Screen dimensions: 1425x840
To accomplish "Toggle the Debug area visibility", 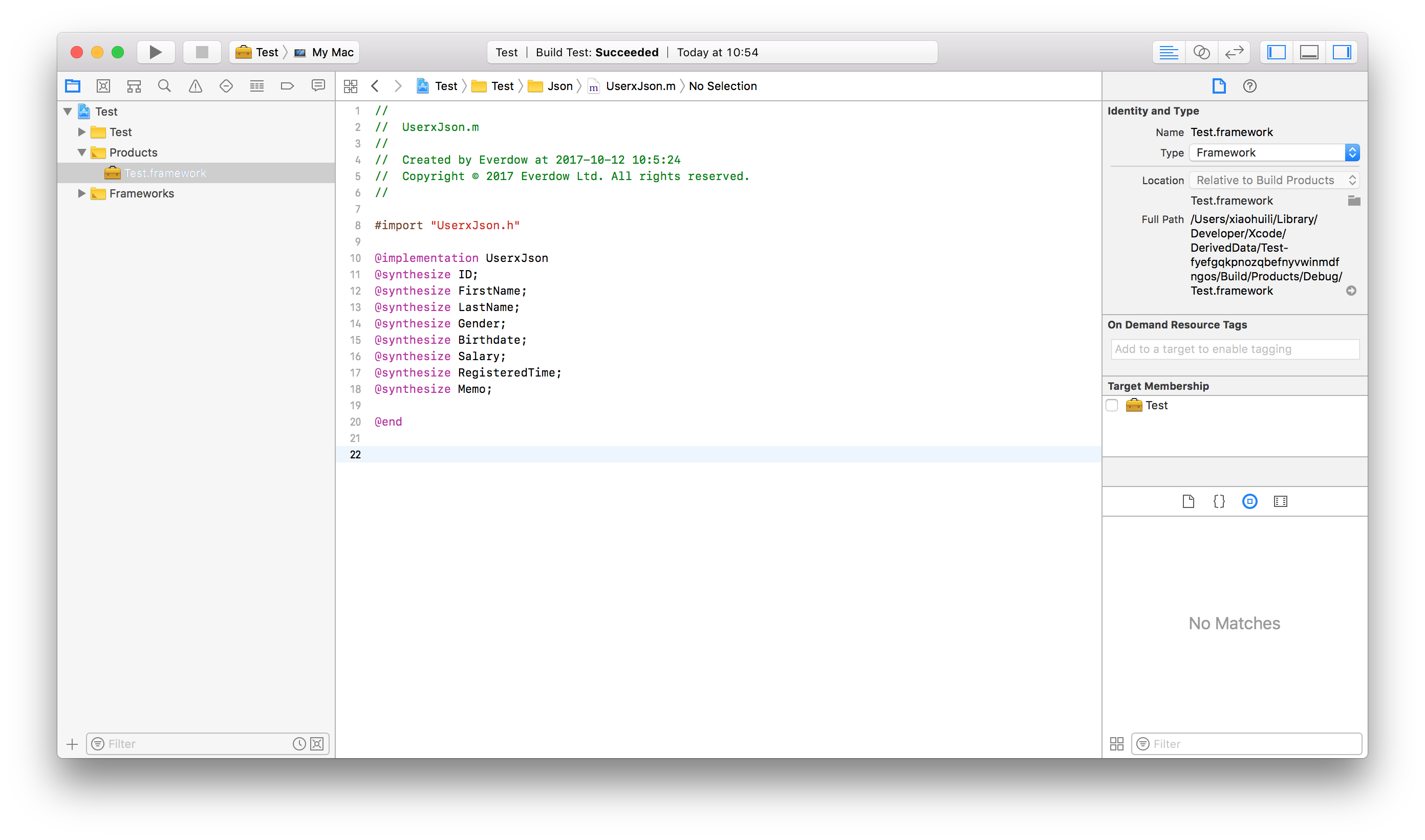I will click(1309, 52).
